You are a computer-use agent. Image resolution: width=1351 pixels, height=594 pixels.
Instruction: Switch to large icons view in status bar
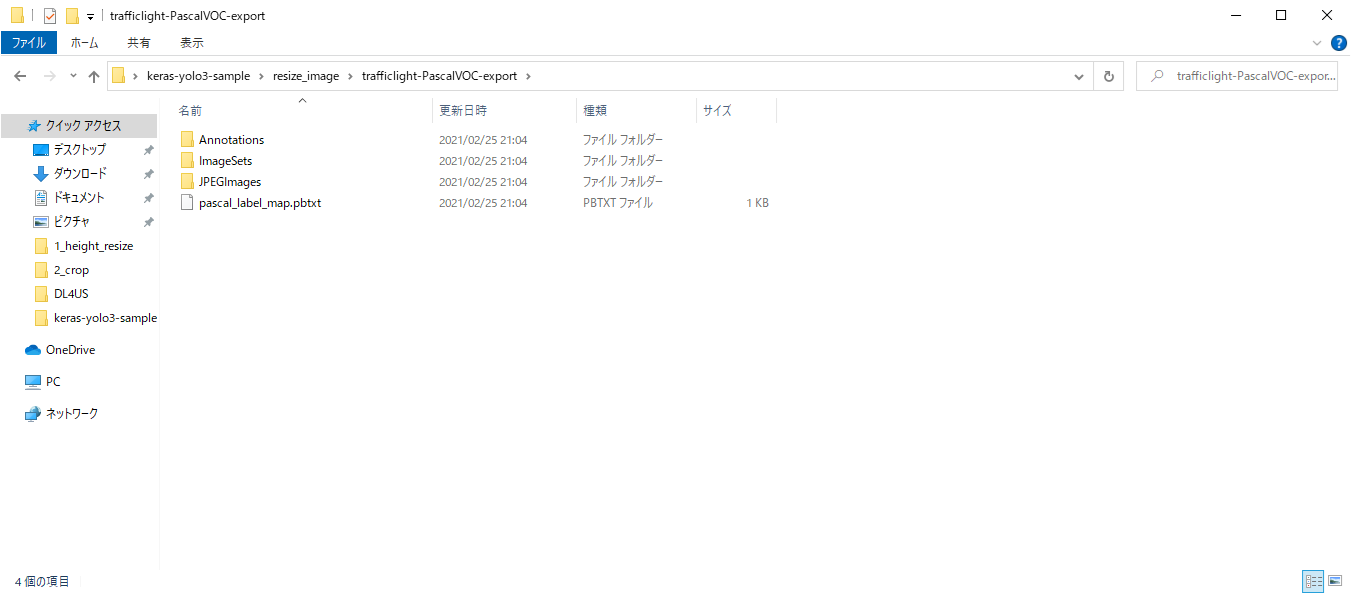click(1334, 581)
